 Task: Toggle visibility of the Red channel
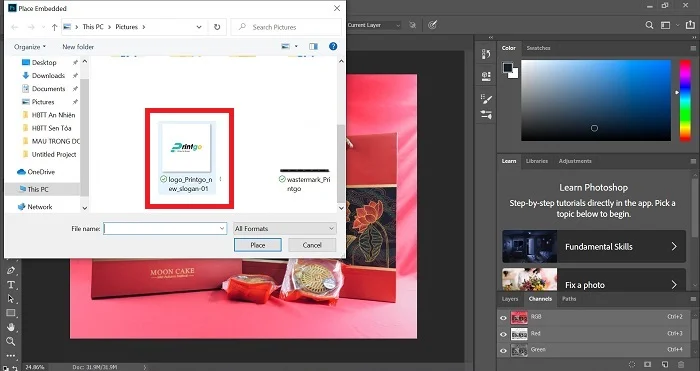[x=504, y=334]
